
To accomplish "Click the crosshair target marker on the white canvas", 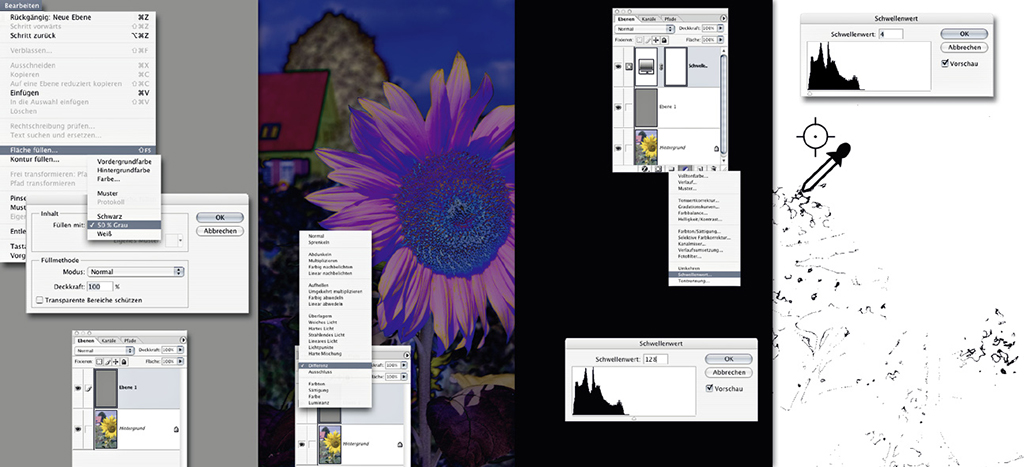I will pyautogui.click(x=815, y=133).
